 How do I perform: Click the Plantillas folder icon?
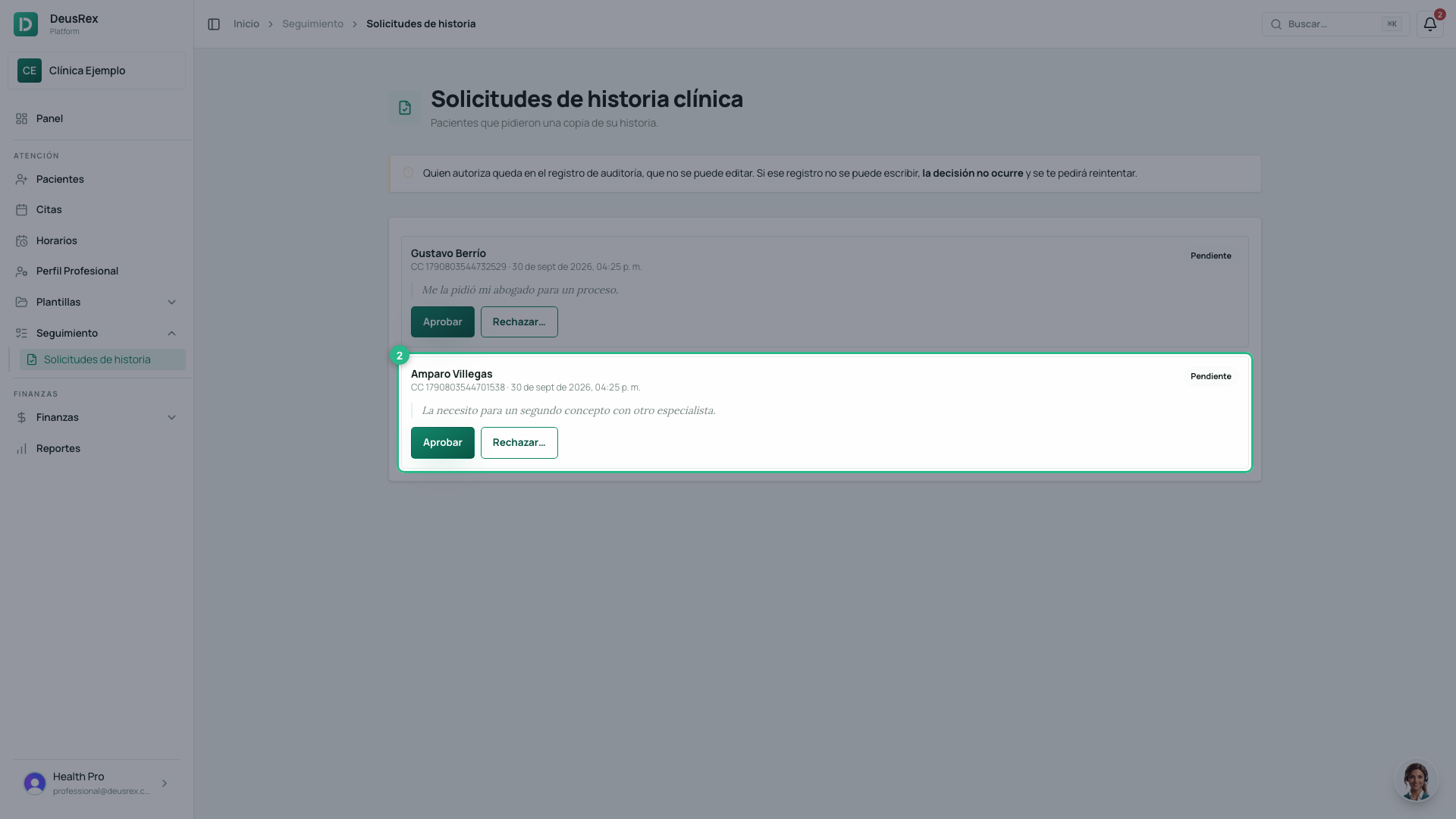[21, 303]
